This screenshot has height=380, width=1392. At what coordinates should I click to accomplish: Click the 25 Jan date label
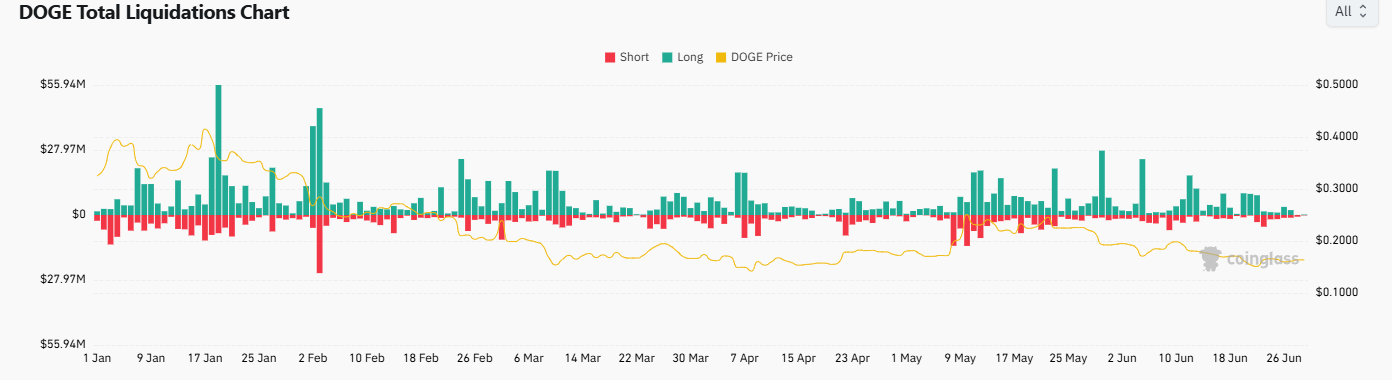(259, 358)
